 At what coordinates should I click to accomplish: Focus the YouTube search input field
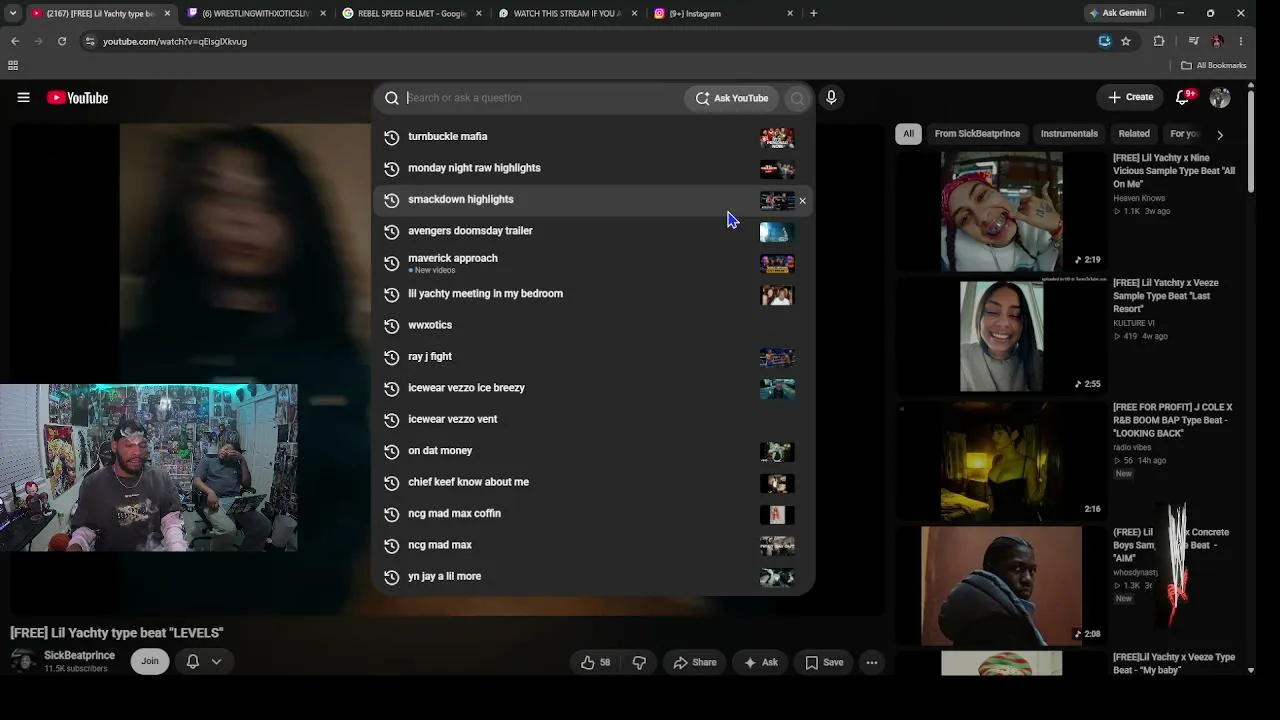coord(540,98)
